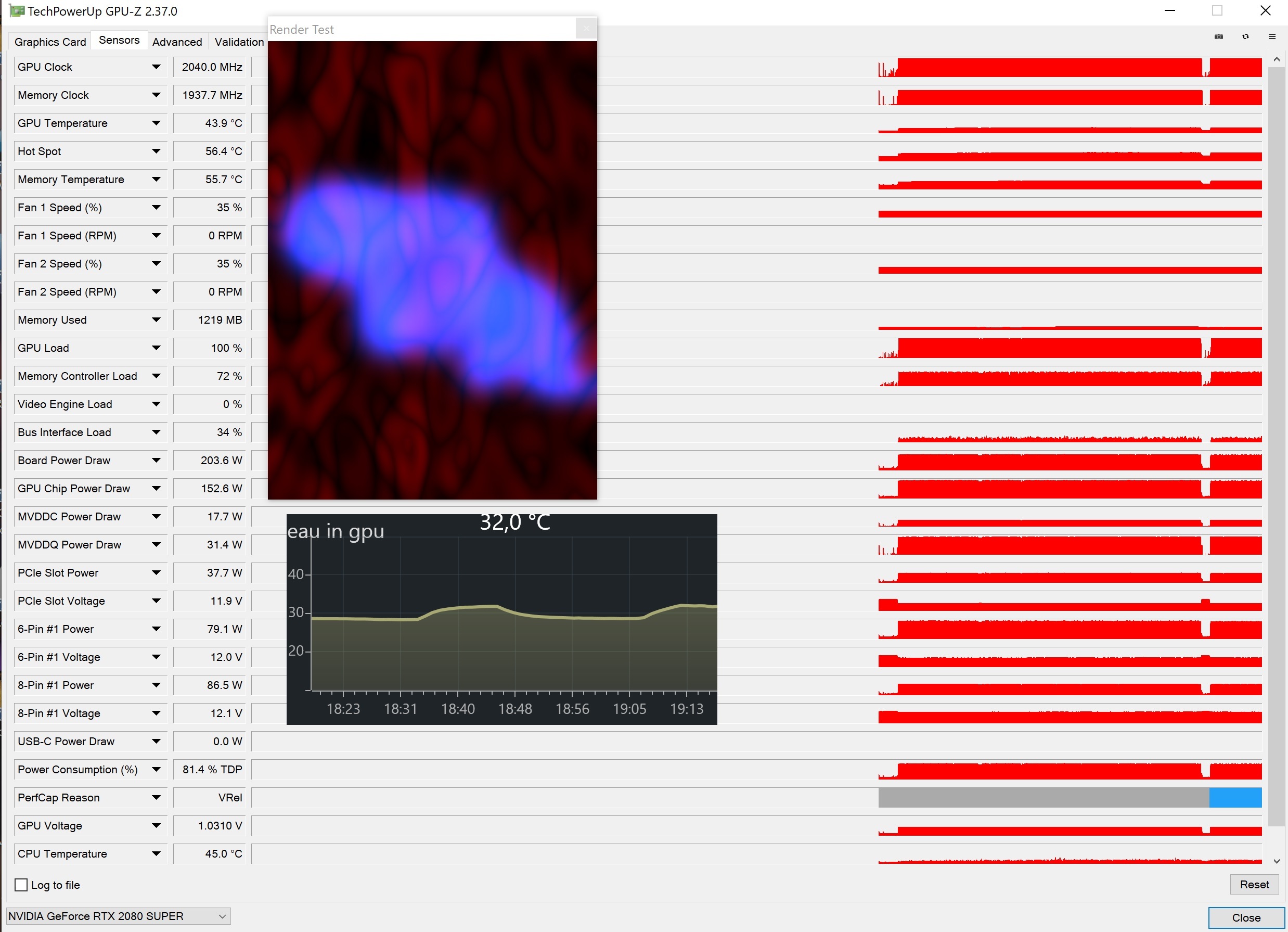Screen dimensions: 1288x932
Task: Enable the Log to file checkbox
Action: 21,885
